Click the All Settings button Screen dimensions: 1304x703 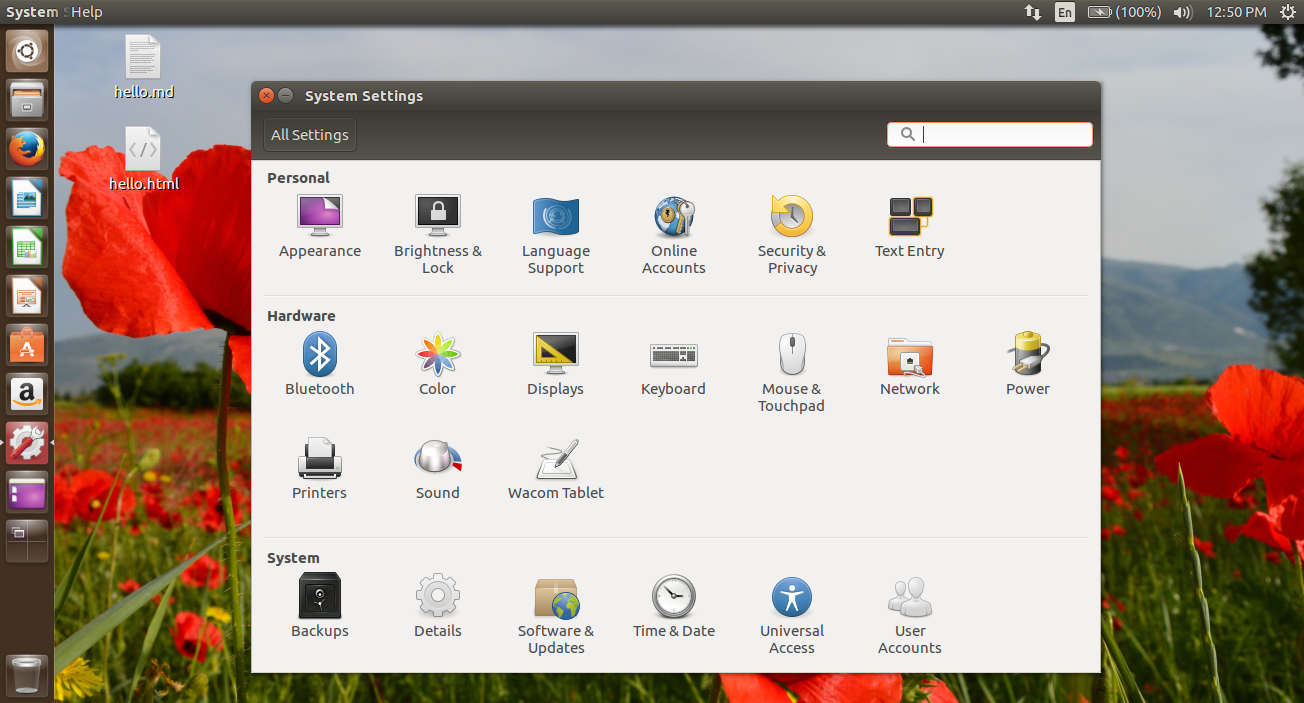click(x=310, y=135)
